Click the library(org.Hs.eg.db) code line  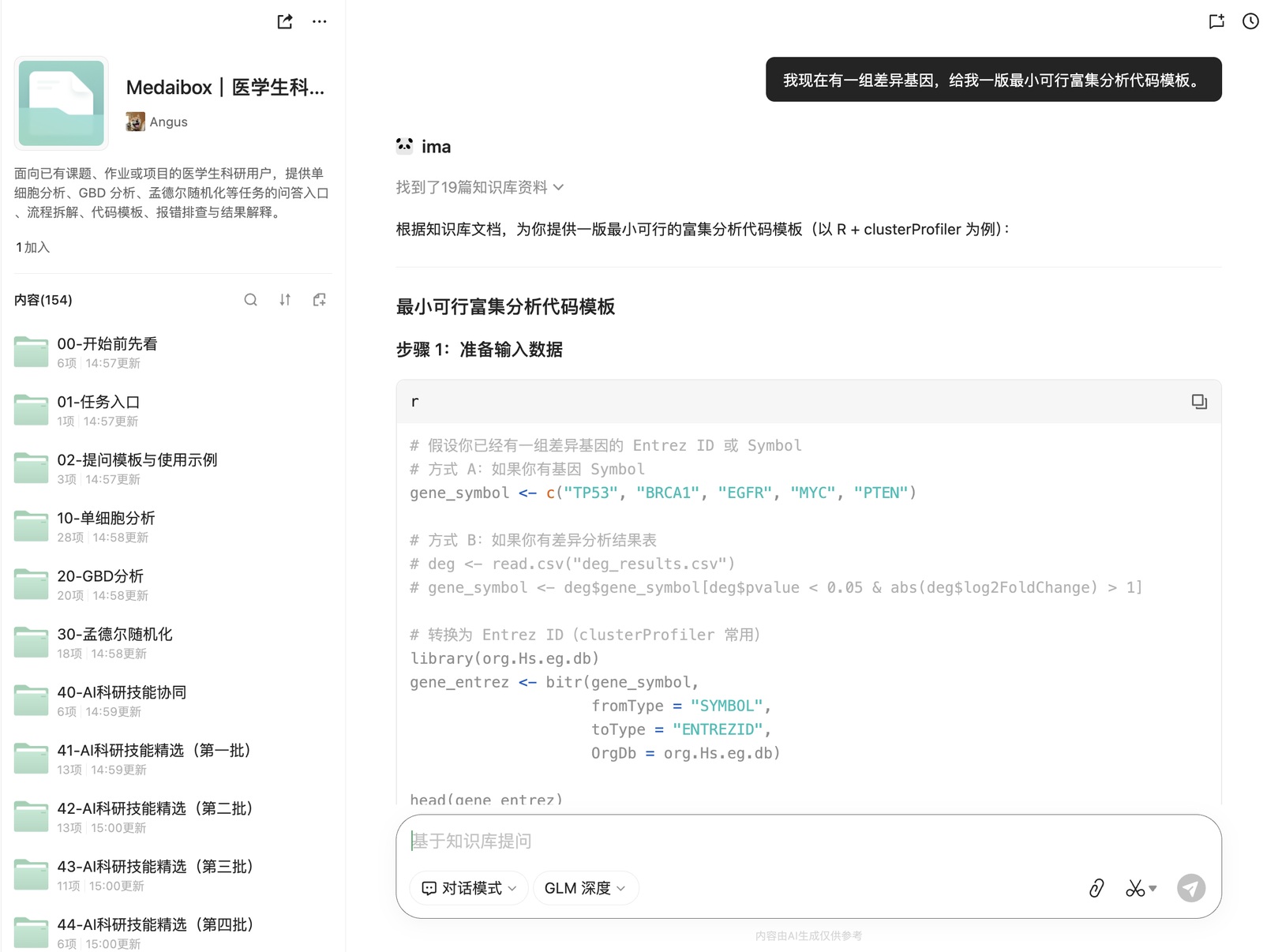tap(504, 658)
